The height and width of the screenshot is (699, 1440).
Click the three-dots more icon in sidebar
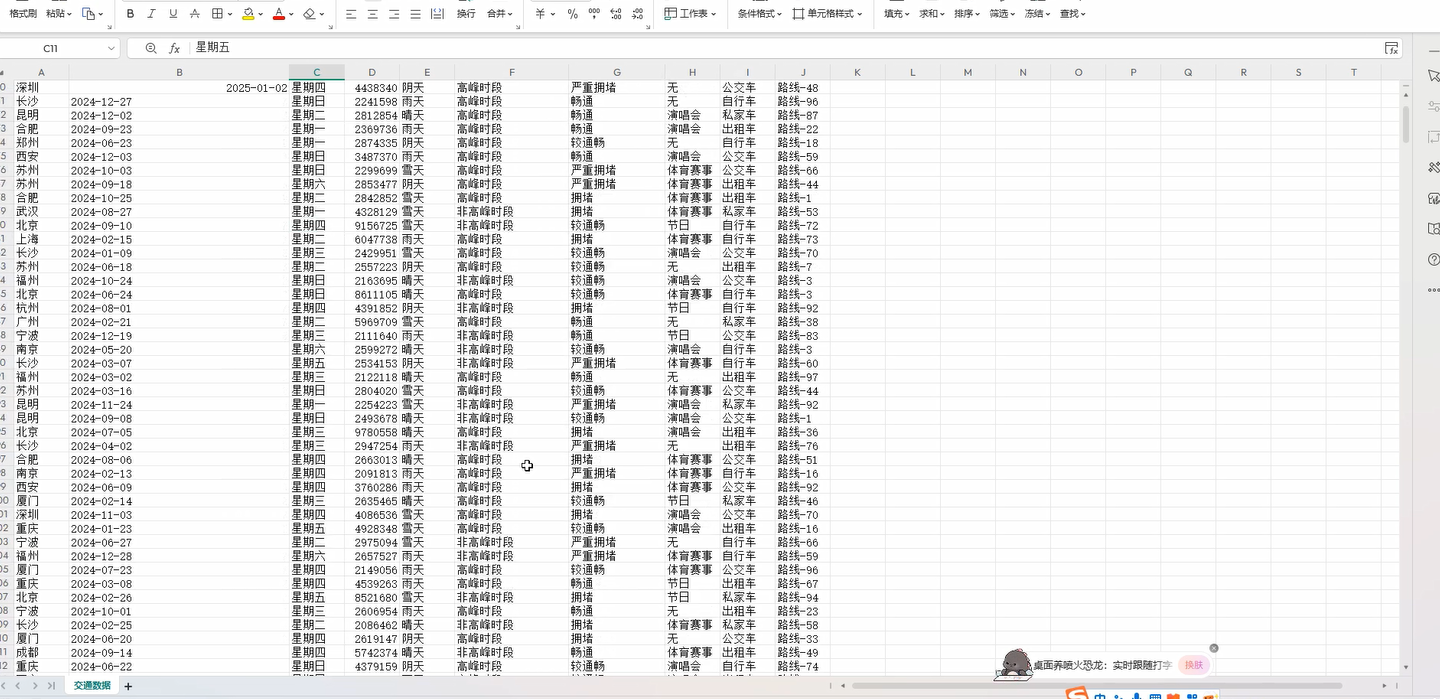1433,290
